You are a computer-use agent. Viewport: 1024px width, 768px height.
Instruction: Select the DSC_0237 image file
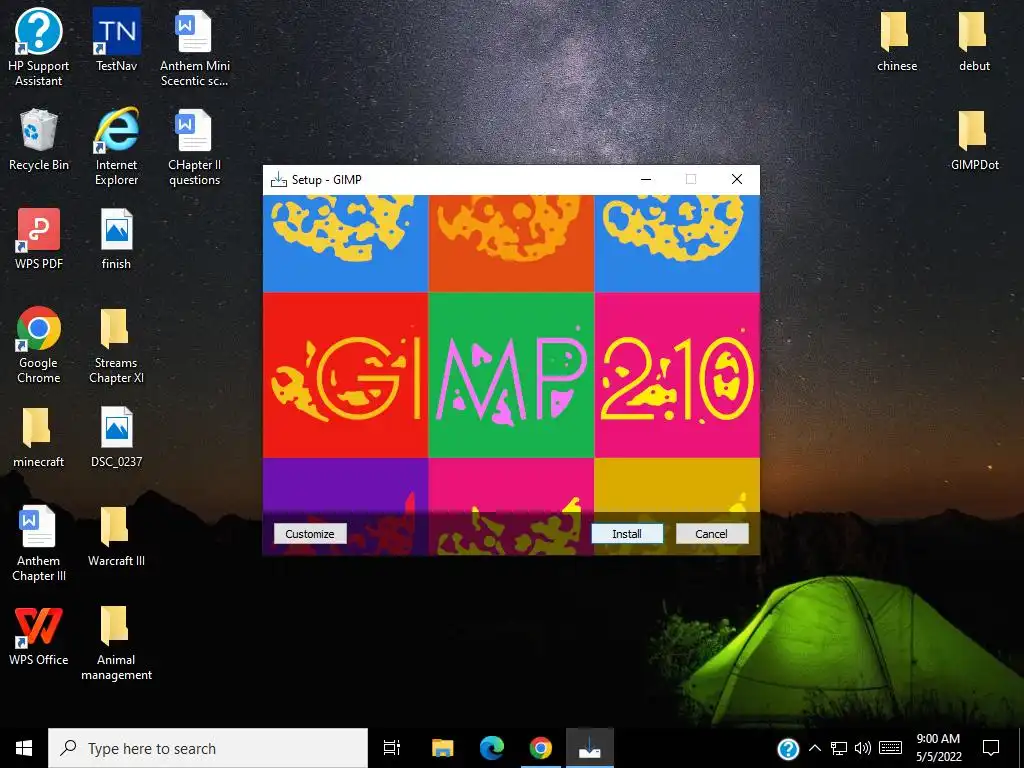(x=116, y=436)
